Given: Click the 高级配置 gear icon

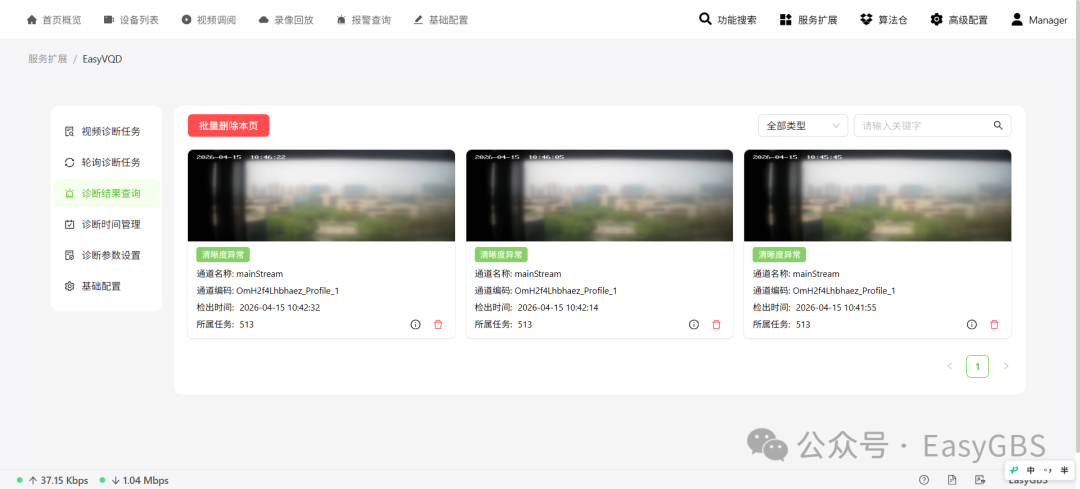Looking at the screenshot, I should 936,19.
